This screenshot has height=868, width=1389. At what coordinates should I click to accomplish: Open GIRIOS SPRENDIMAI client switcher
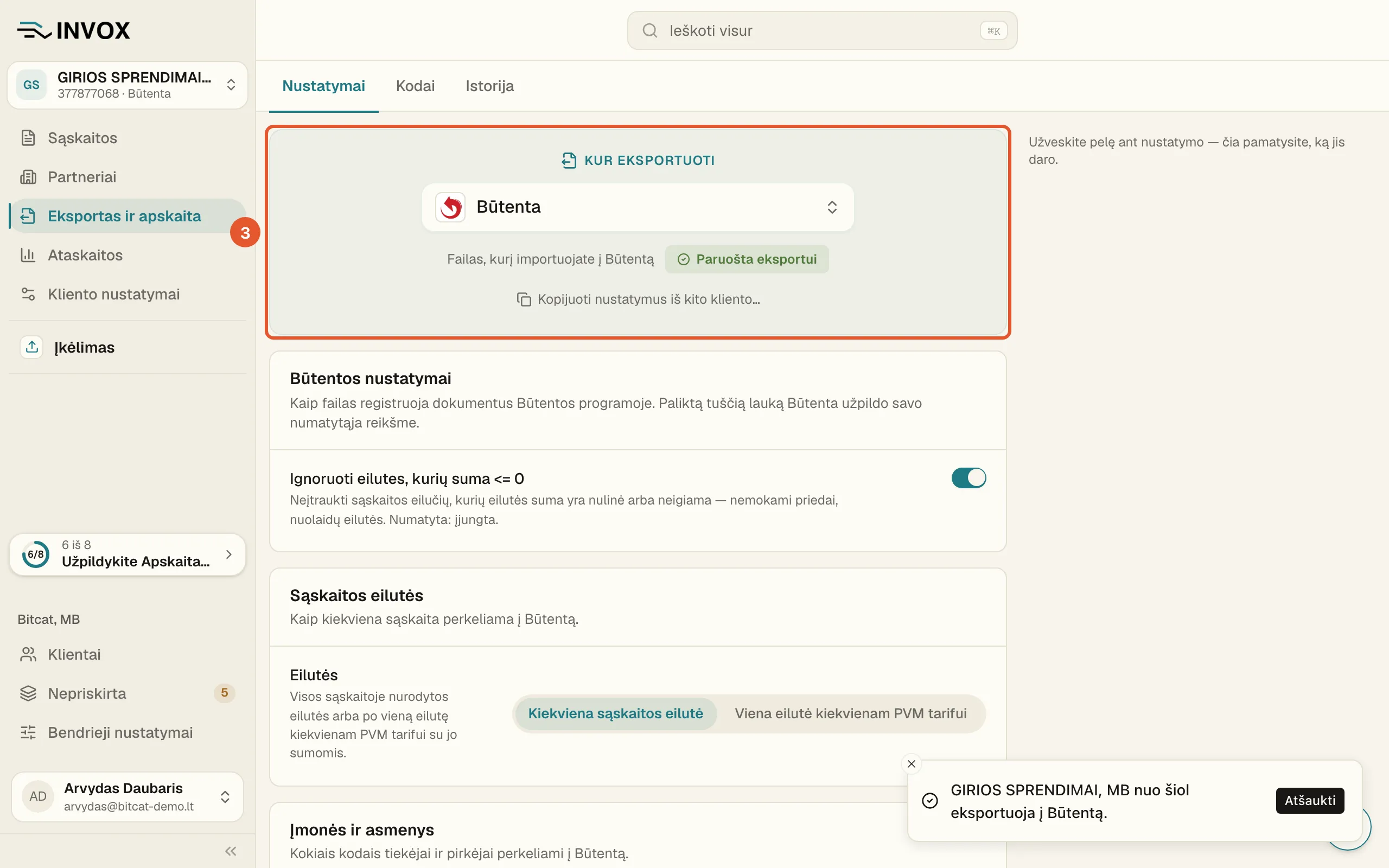[x=128, y=85]
